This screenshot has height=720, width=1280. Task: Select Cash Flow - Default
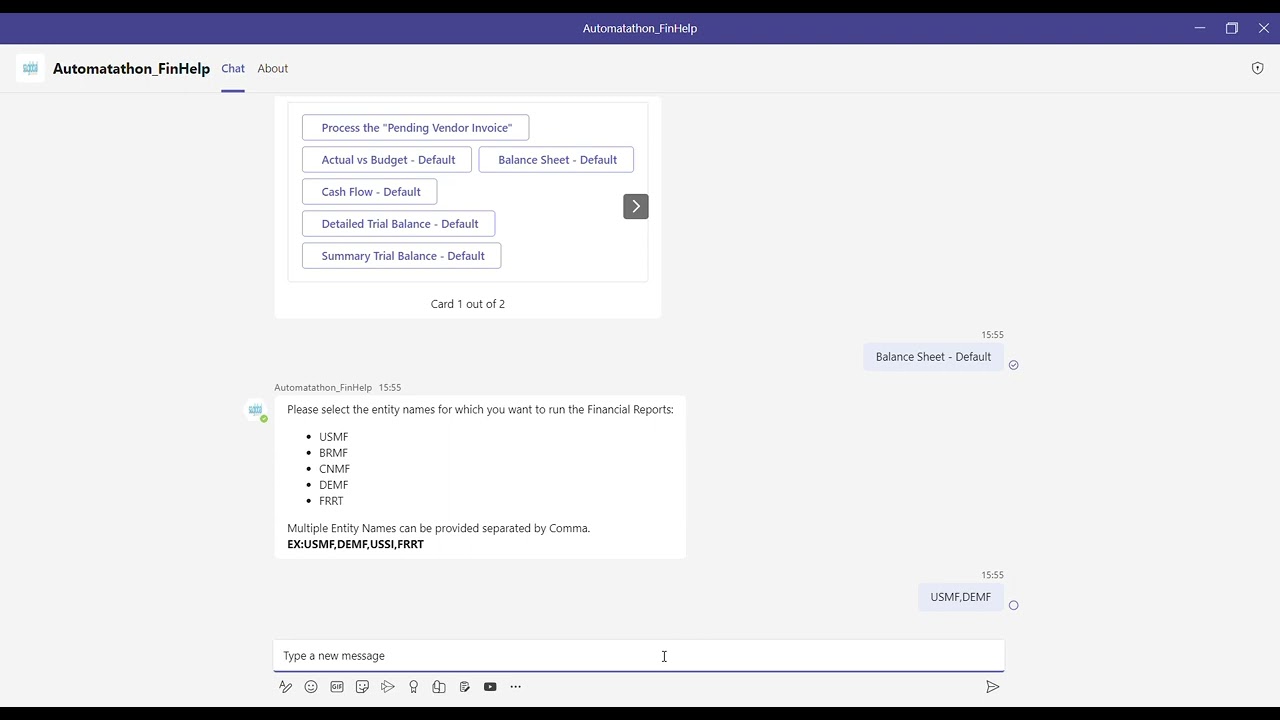[x=370, y=192]
